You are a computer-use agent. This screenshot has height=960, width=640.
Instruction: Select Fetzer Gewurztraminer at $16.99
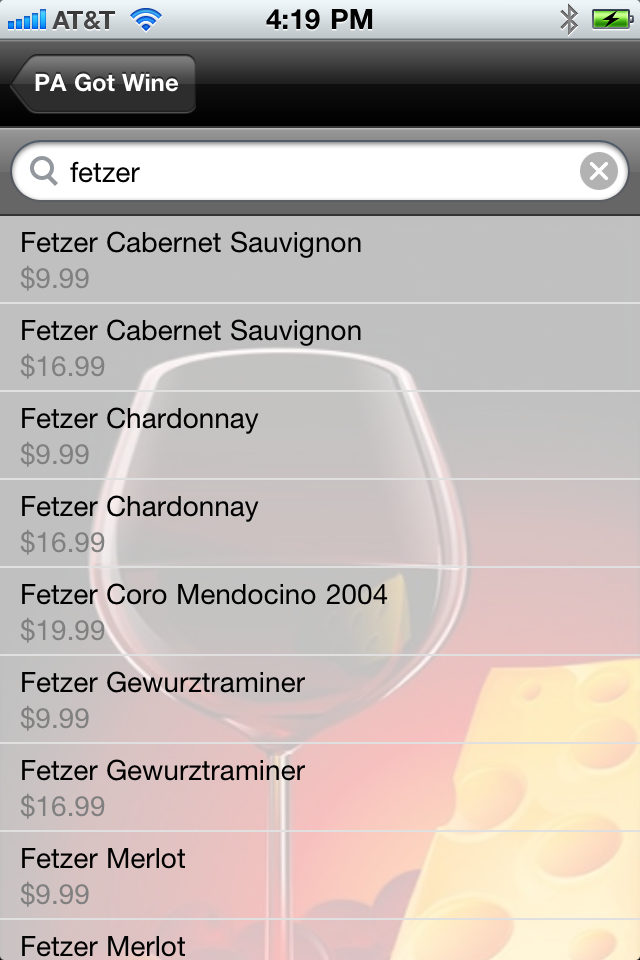pos(320,787)
